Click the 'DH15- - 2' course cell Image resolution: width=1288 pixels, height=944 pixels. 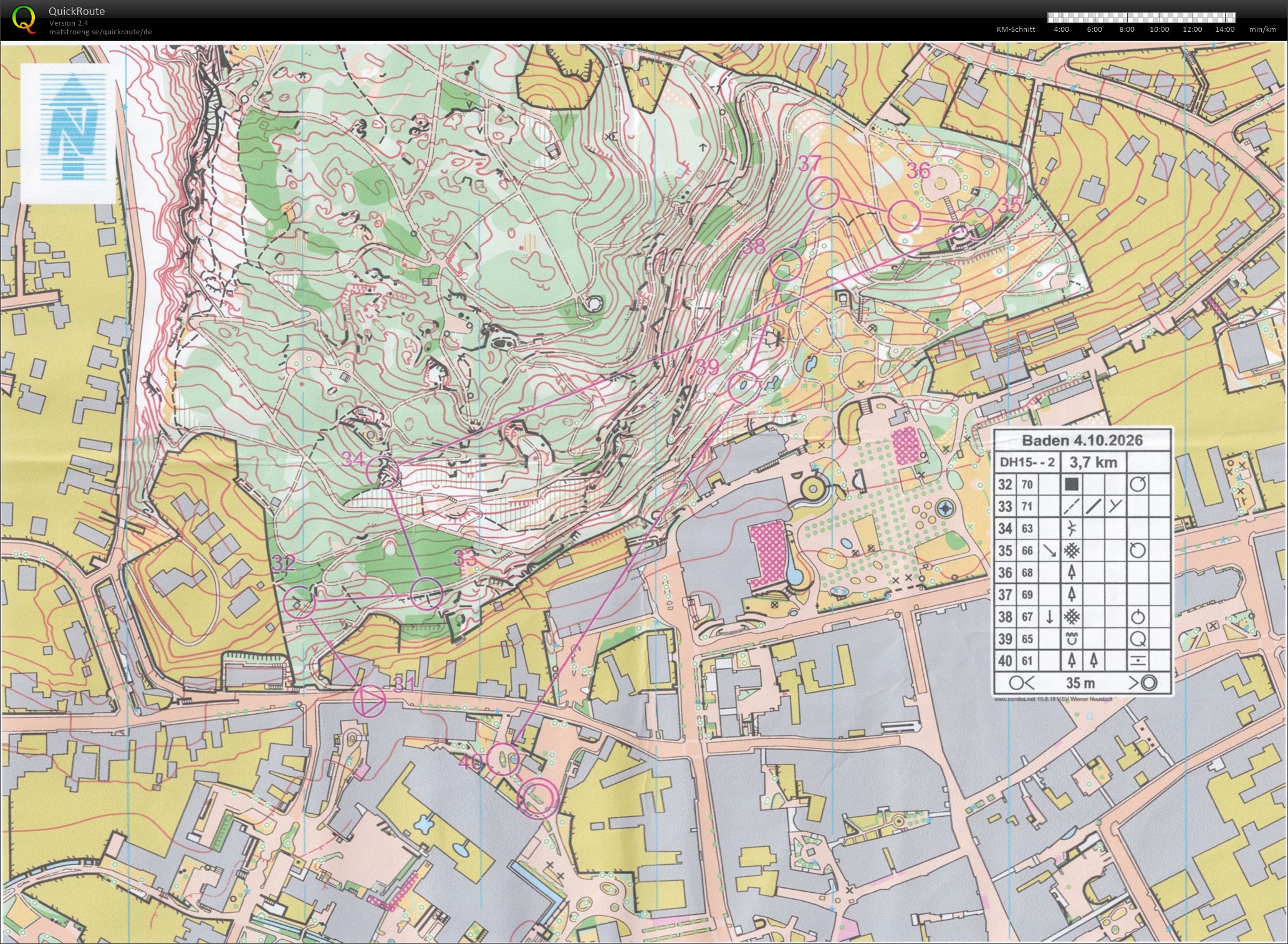(1027, 462)
